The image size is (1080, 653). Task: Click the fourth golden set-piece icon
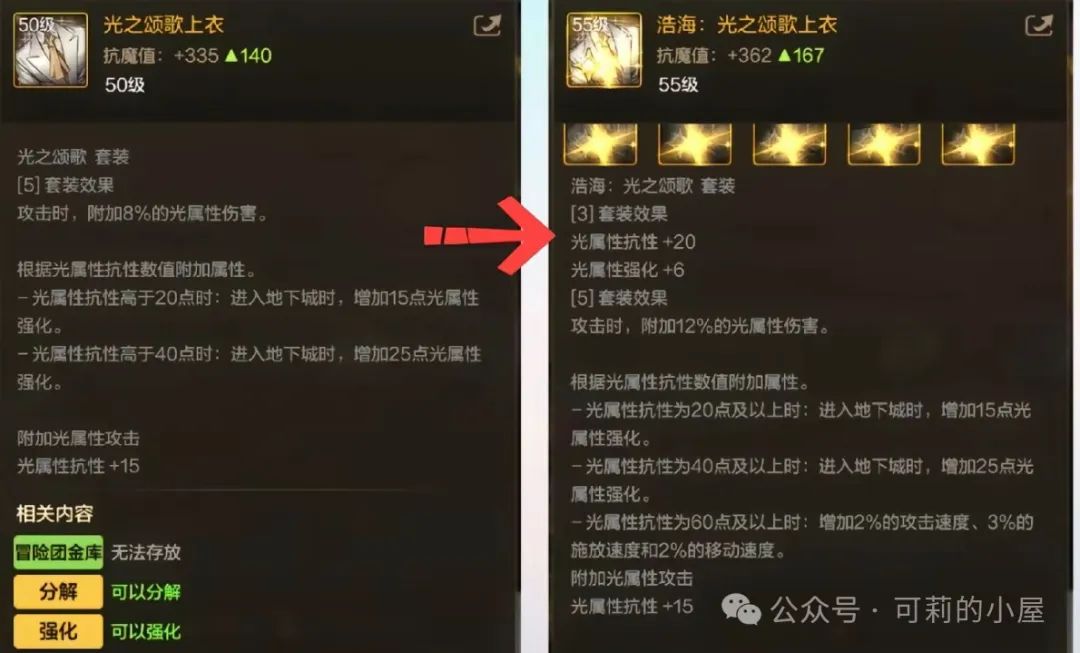pos(884,145)
